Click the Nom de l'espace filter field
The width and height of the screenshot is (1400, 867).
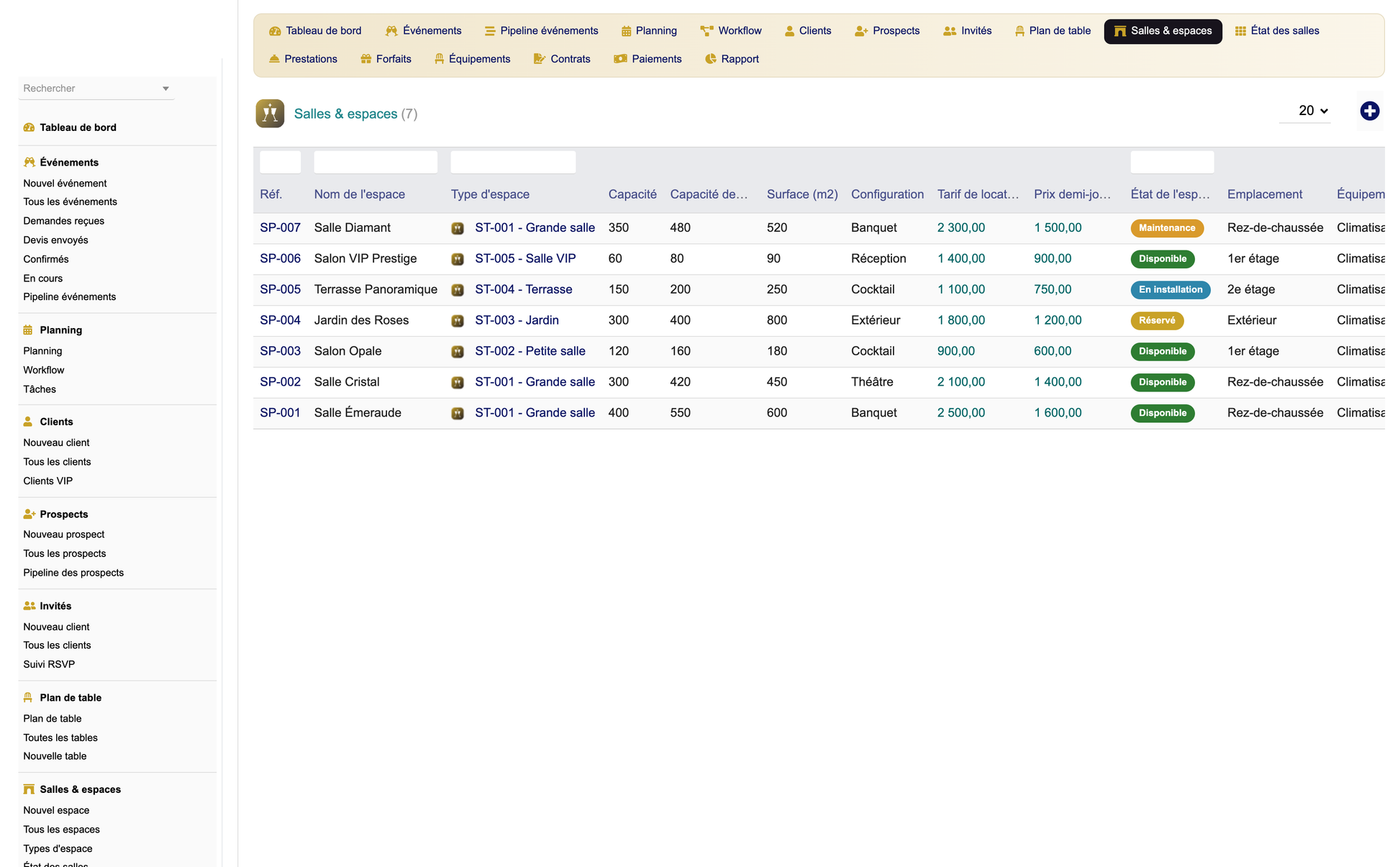376,163
